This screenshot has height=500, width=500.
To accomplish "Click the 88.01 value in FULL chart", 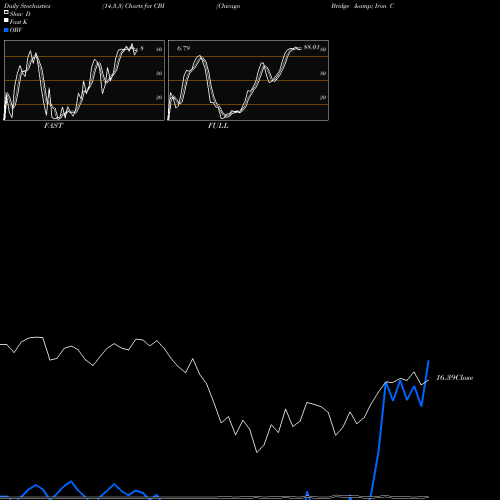I will coord(311,47).
